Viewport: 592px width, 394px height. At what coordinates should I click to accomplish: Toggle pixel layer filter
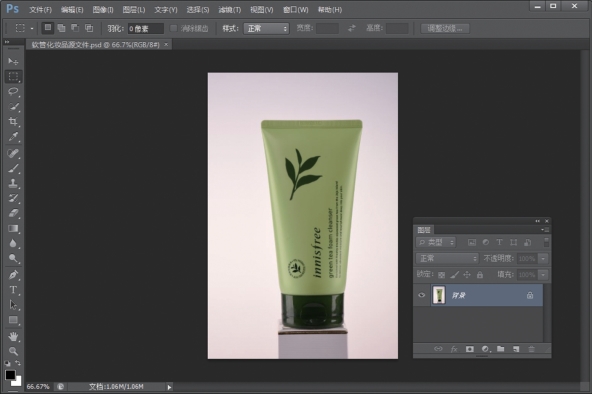pyautogui.click(x=472, y=242)
